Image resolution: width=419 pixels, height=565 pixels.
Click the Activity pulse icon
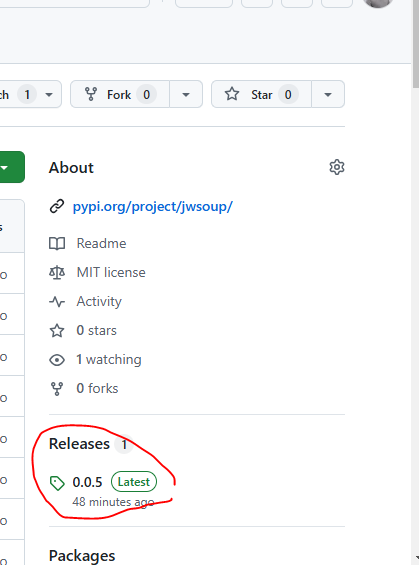57,302
